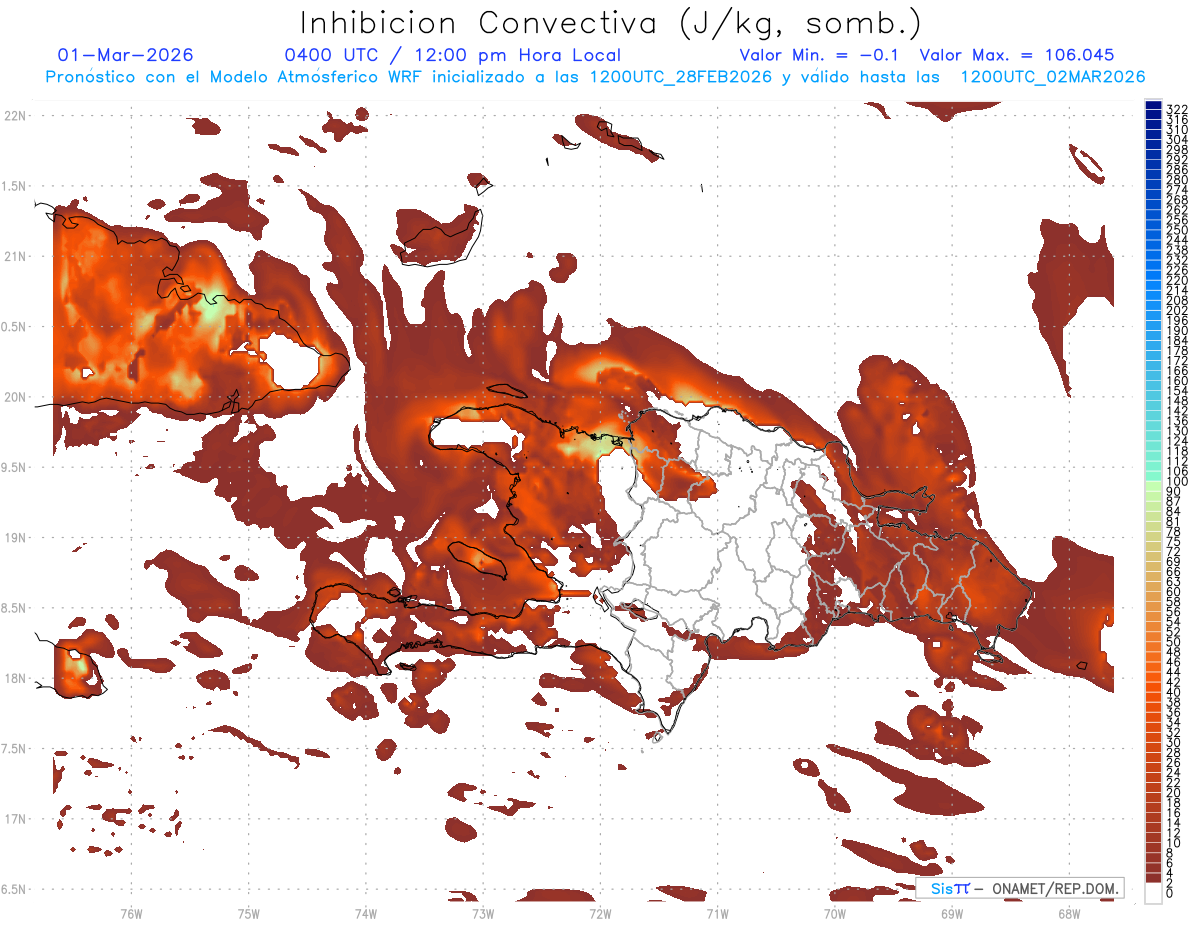Screen dimensions: 1200x927
Task: Click the "20N" latitude label
Action: 14,397
